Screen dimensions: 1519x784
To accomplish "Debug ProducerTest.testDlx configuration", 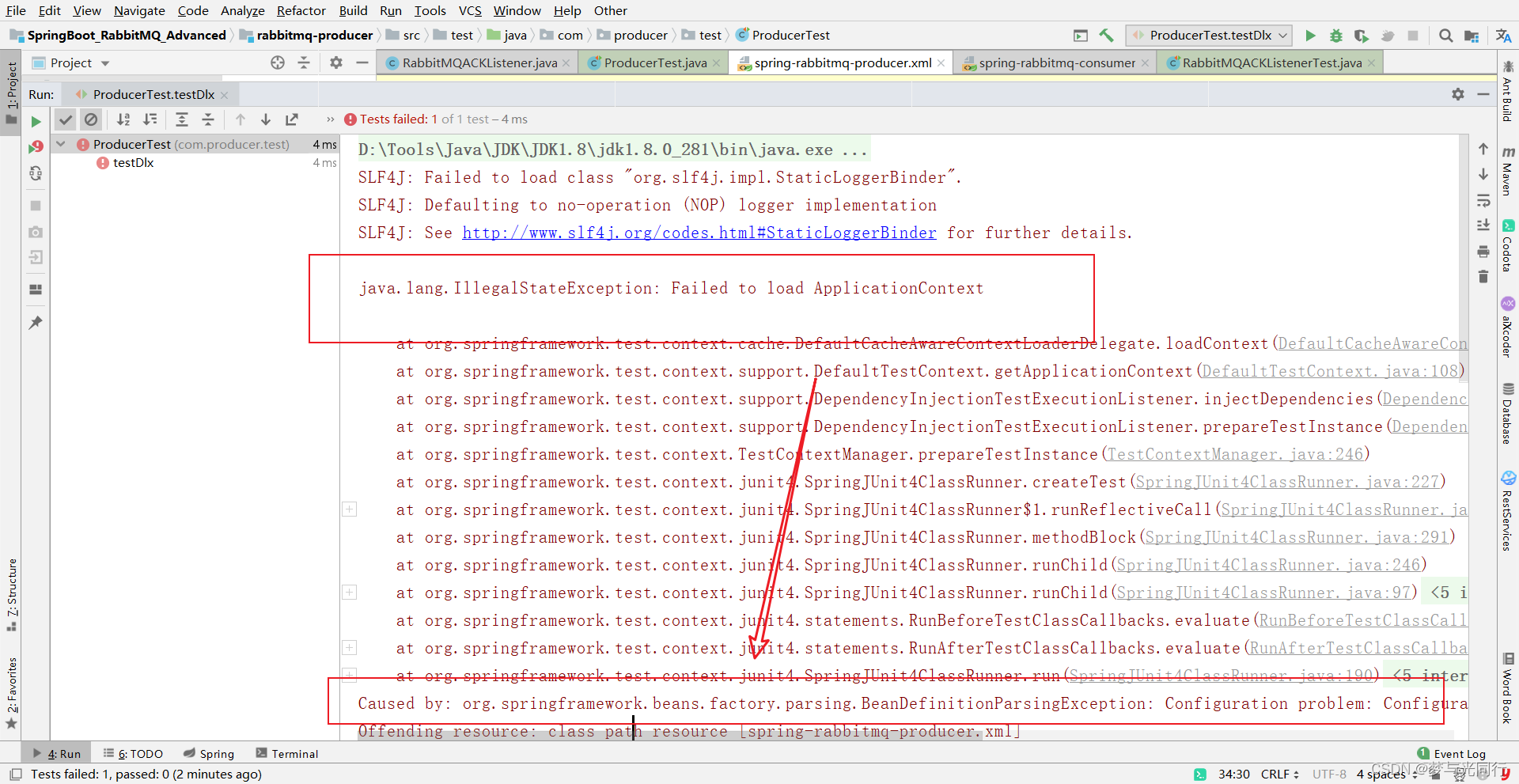I will point(1336,36).
